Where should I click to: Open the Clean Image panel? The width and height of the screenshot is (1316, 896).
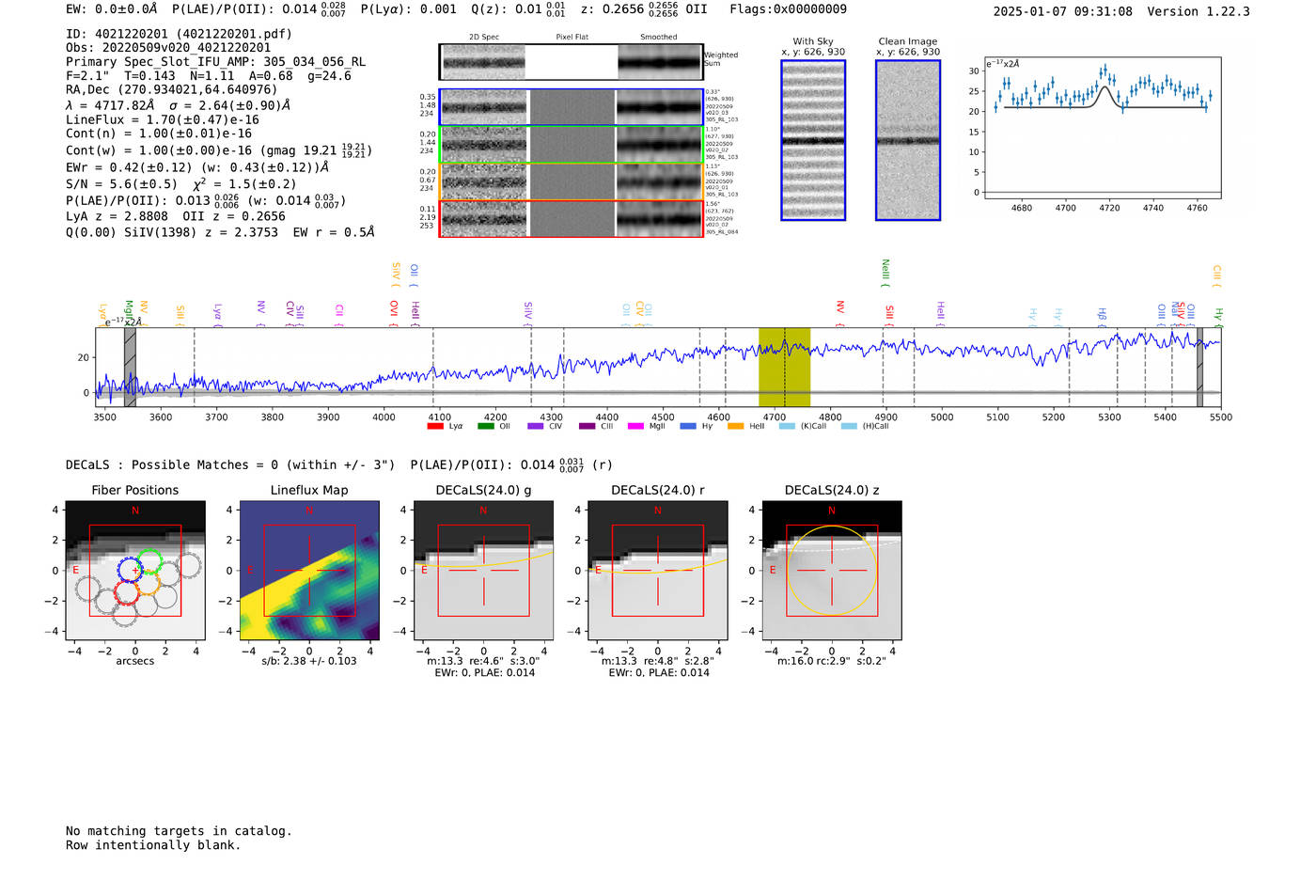coord(908,140)
